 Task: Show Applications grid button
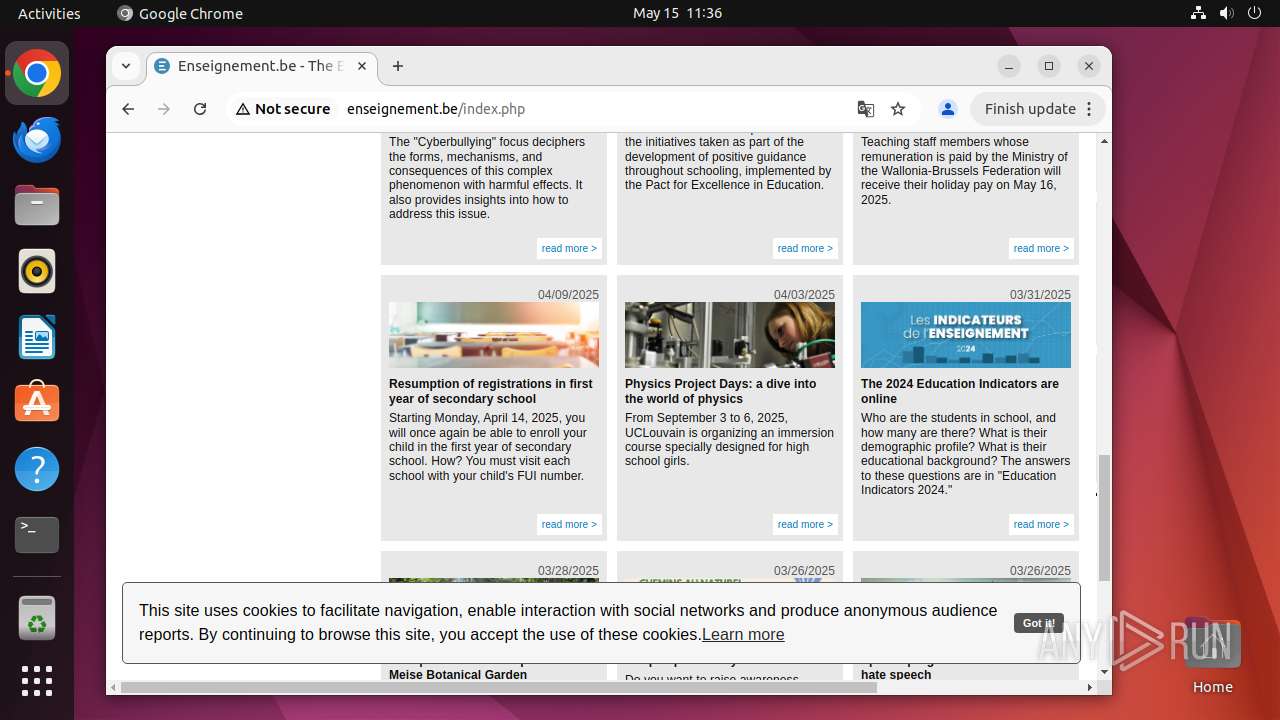(x=37, y=681)
